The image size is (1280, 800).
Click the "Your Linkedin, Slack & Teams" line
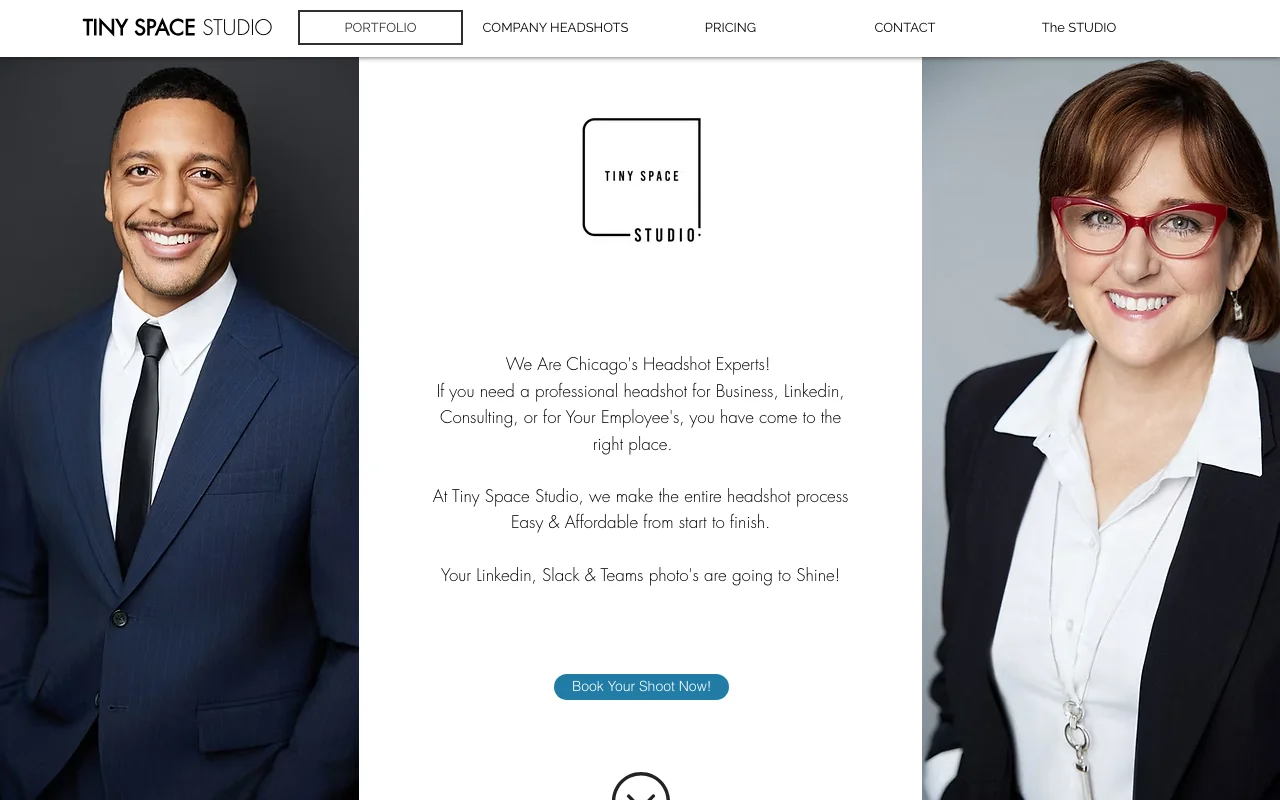[x=640, y=575]
